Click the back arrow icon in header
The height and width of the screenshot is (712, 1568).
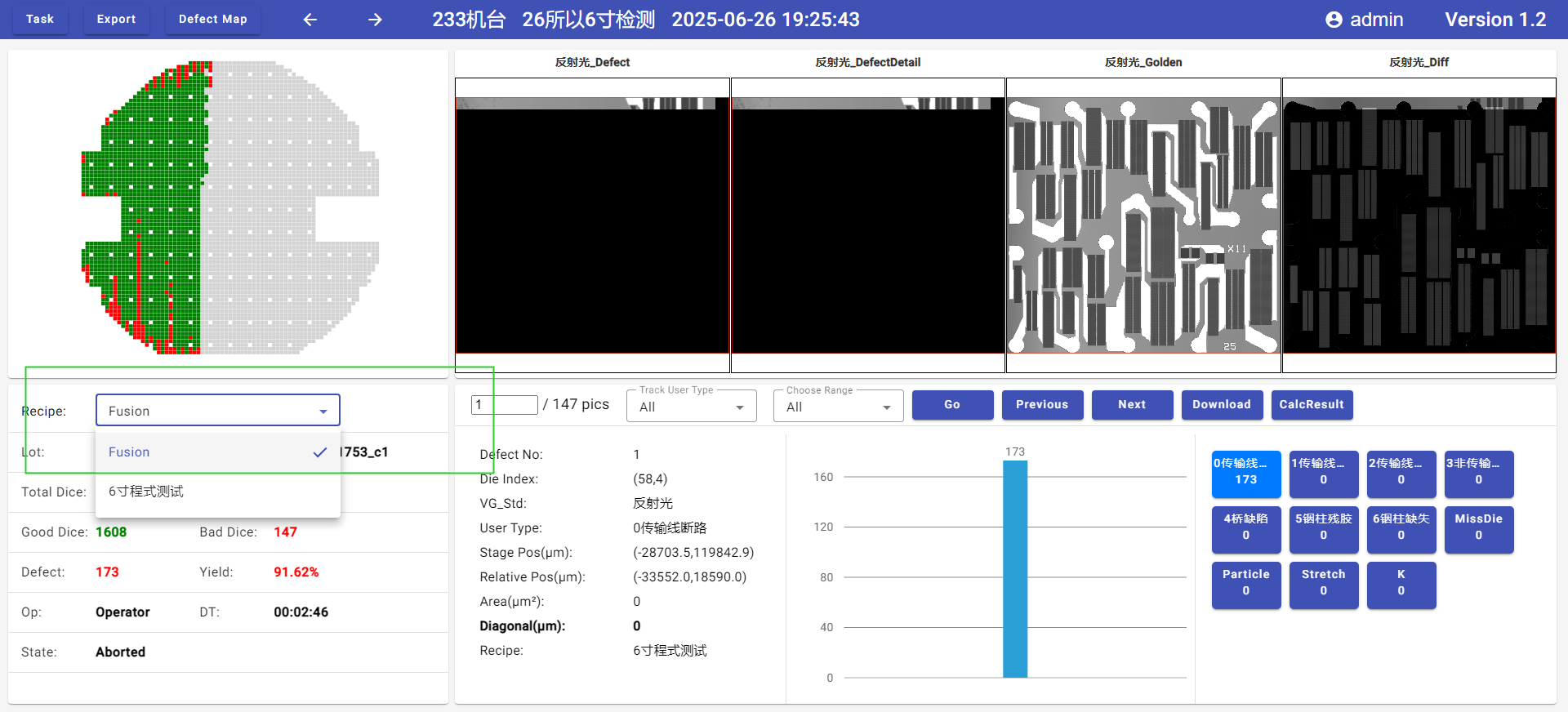pyautogui.click(x=310, y=20)
